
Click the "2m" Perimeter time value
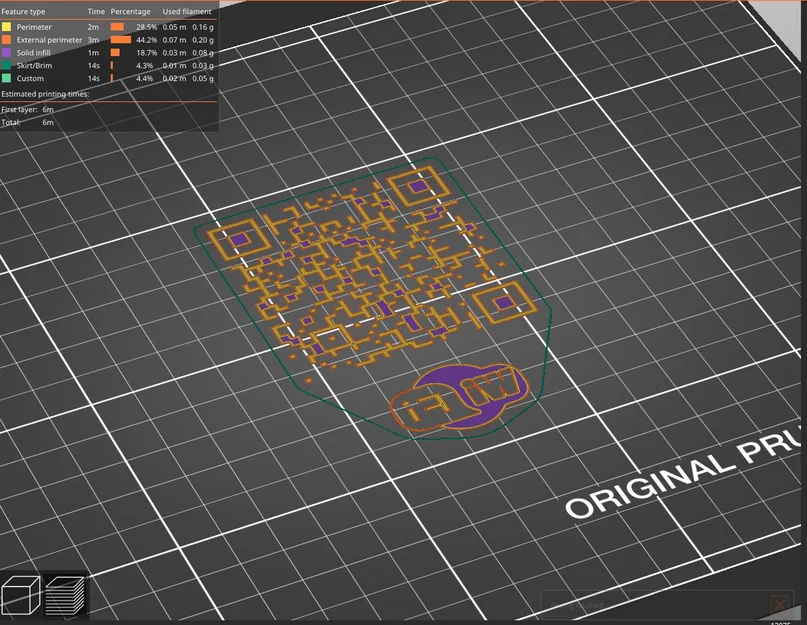click(93, 27)
